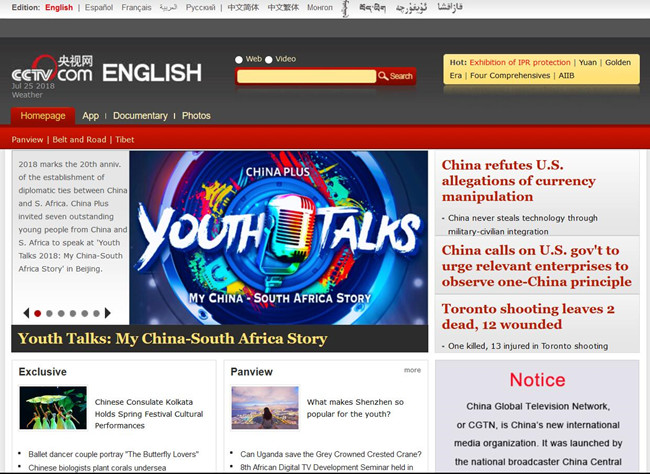The width and height of the screenshot is (650, 474).
Task: Click inside the search text field
Action: tap(306, 76)
